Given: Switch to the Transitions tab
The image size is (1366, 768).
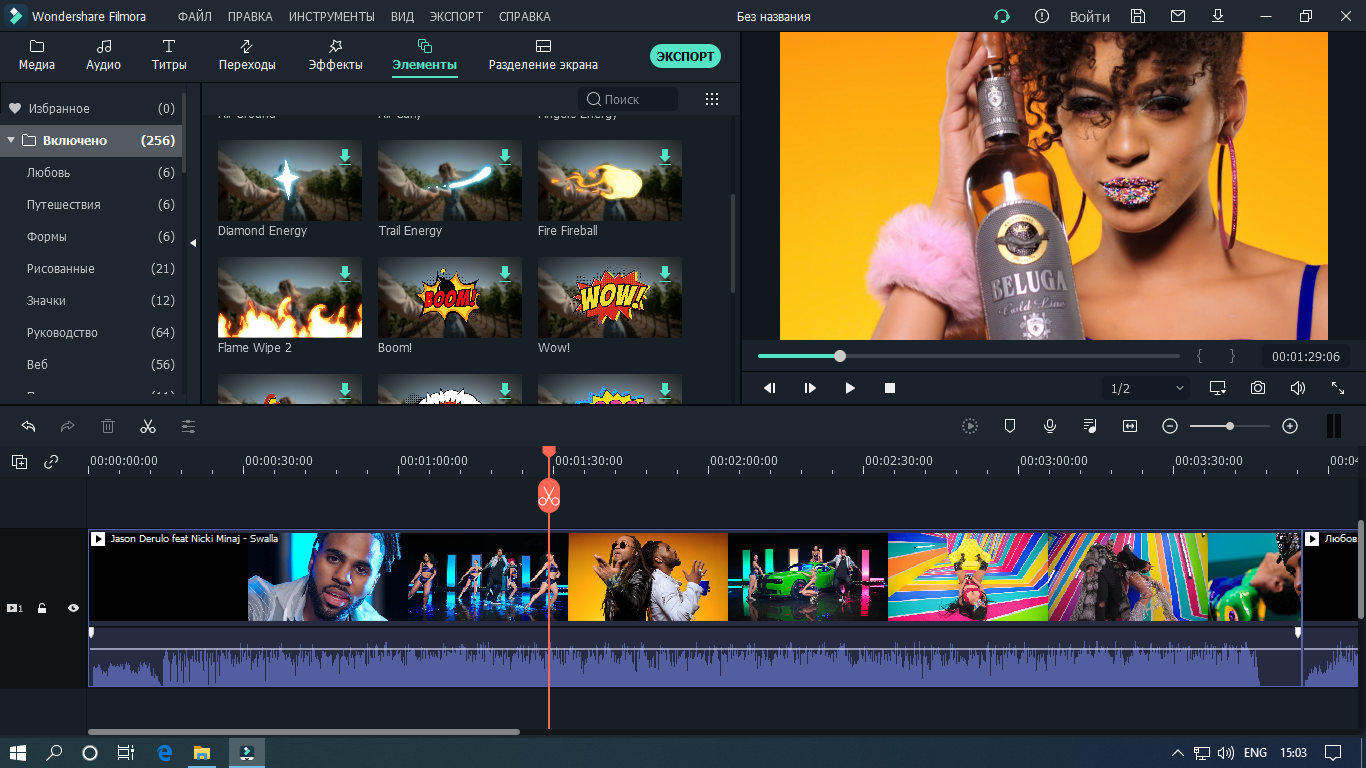Looking at the screenshot, I should coord(247,55).
